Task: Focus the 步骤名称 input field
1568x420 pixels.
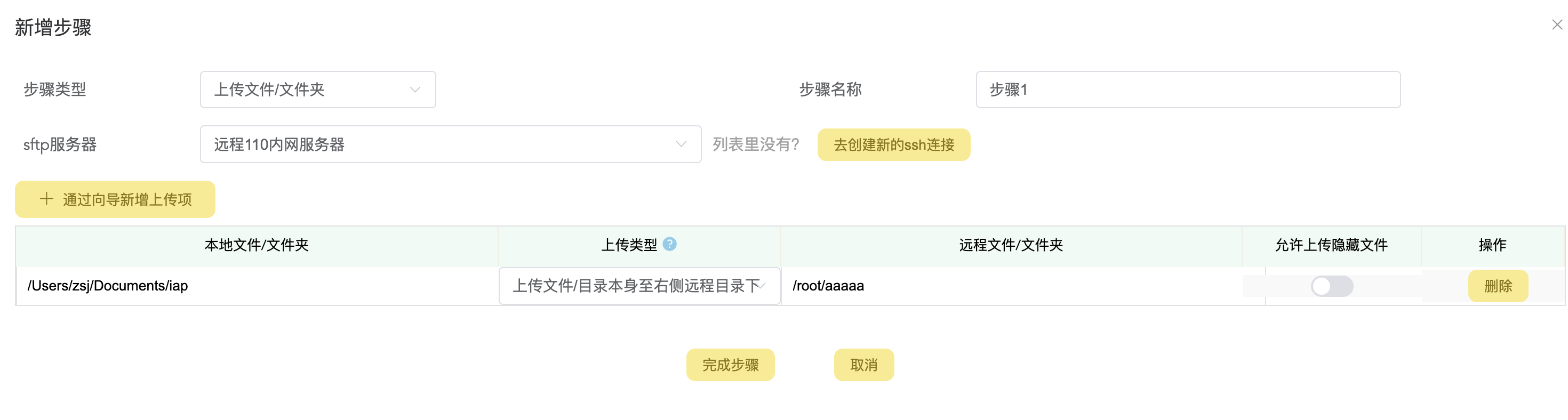Action: tap(1188, 90)
